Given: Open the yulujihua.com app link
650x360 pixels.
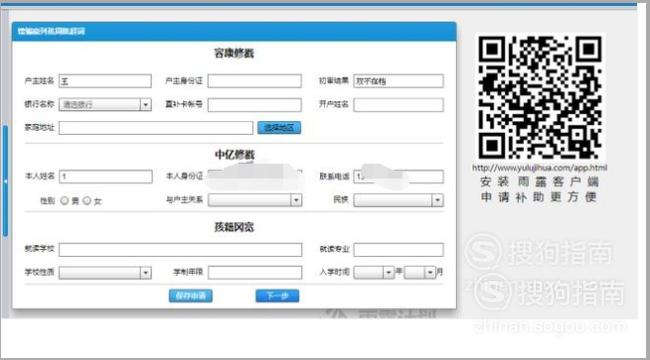Looking at the screenshot, I should (539, 168).
